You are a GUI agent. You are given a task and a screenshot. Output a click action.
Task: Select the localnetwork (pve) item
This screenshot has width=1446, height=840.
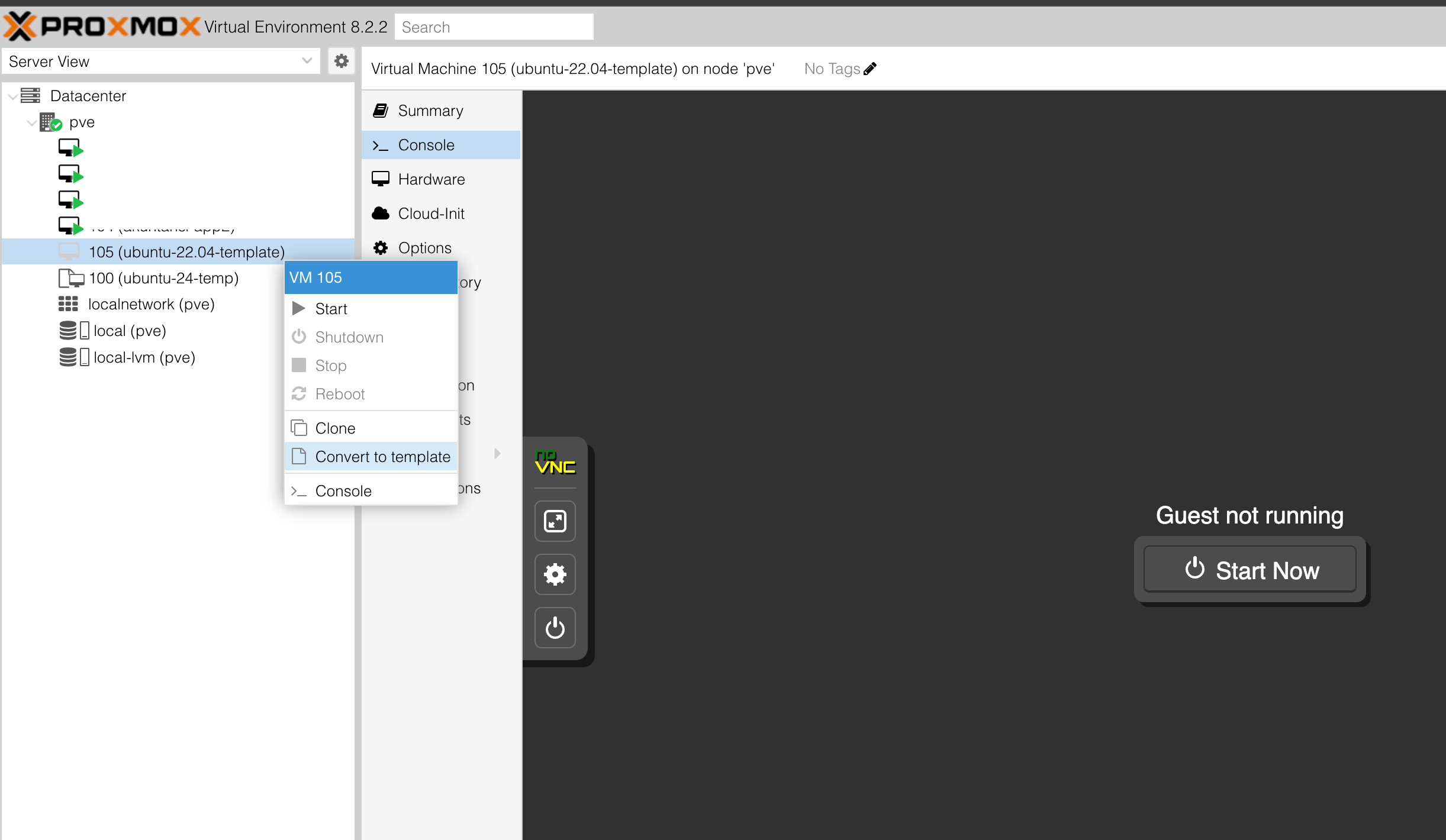tap(151, 304)
